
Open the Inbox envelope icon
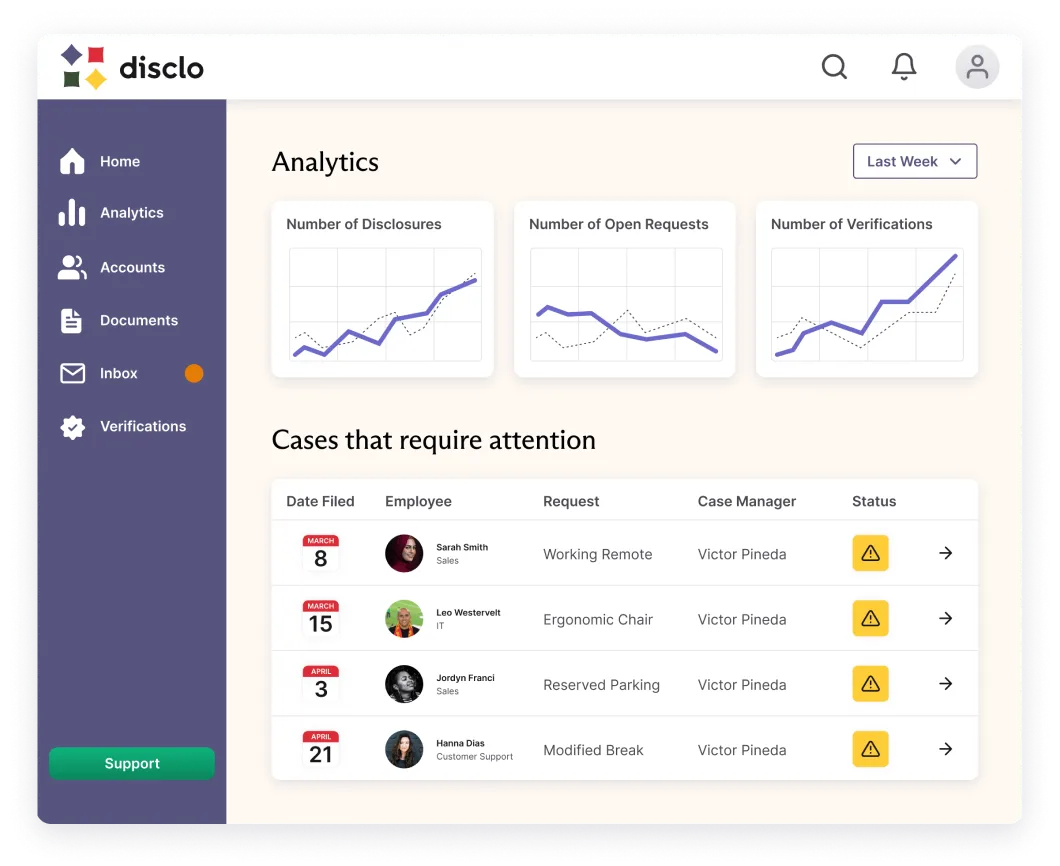click(72, 373)
